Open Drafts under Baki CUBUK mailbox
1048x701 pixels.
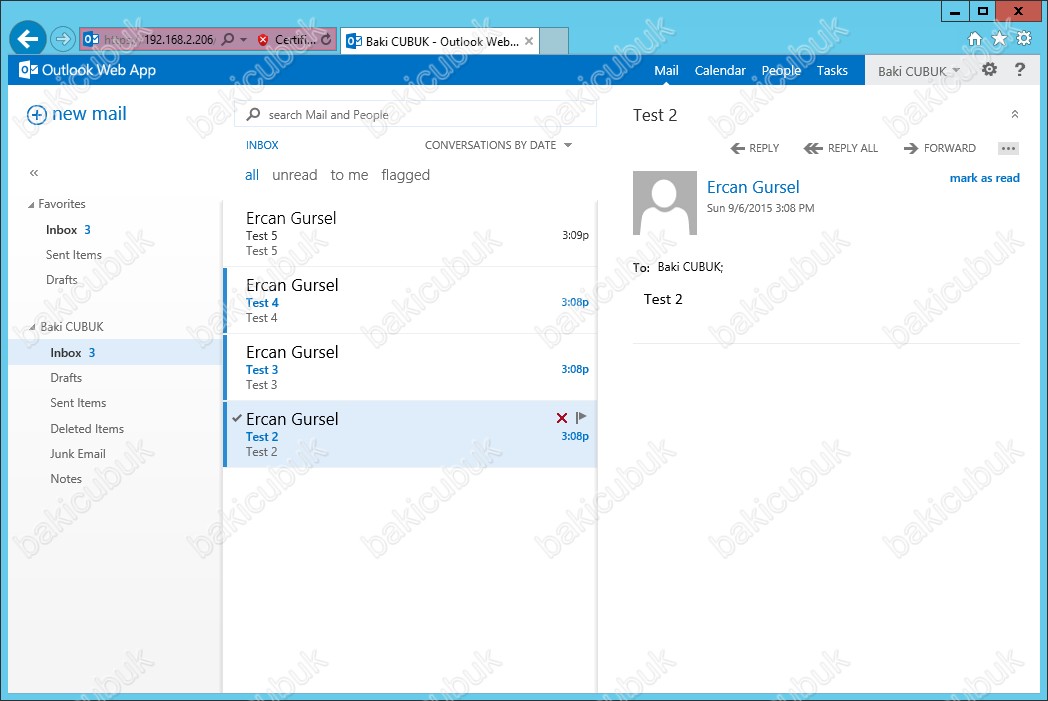pyautogui.click(x=66, y=378)
